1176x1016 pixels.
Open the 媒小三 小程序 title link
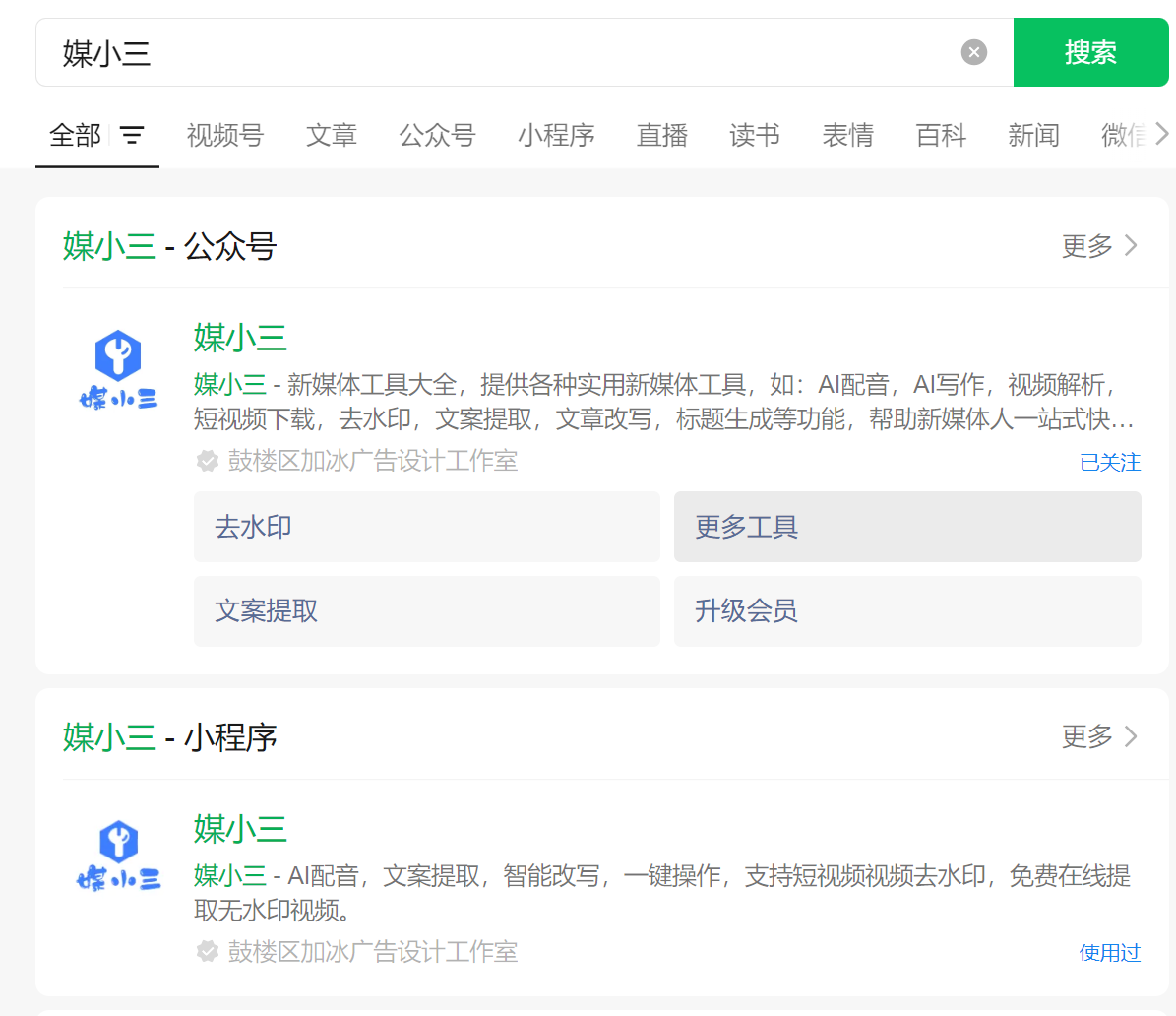coord(240,829)
